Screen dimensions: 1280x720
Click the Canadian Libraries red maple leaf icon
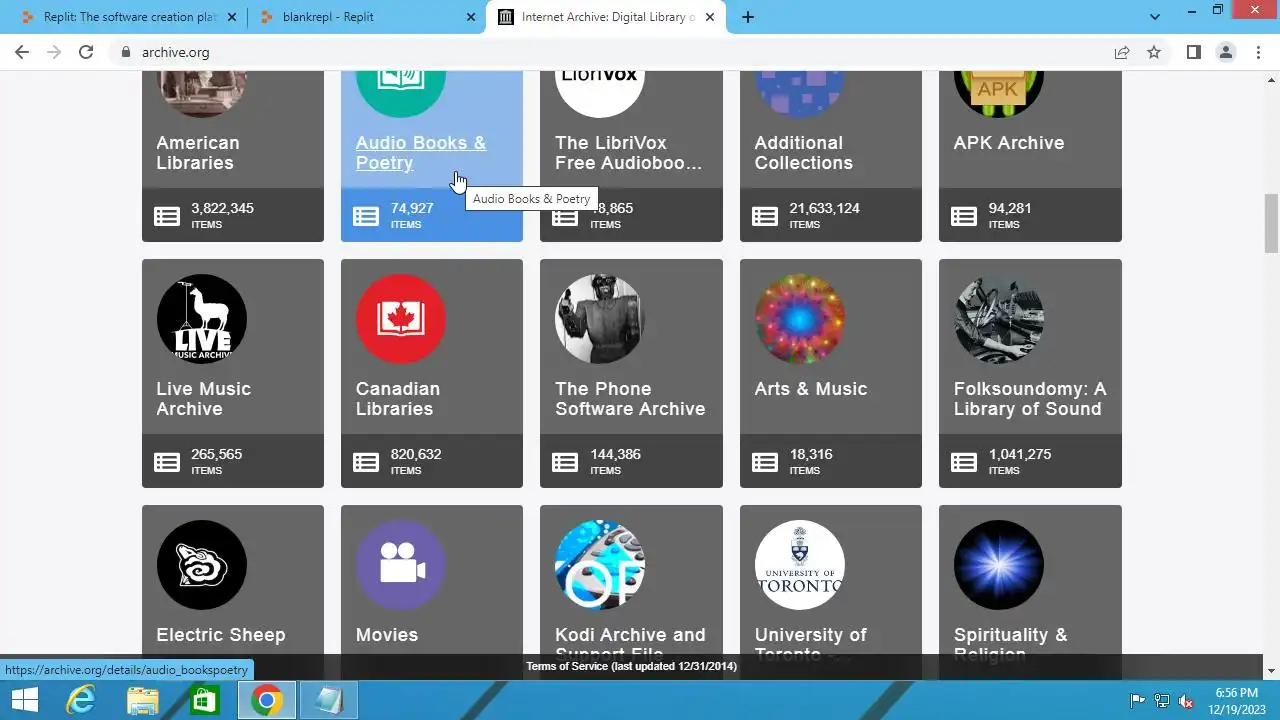[x=400, y=319]
